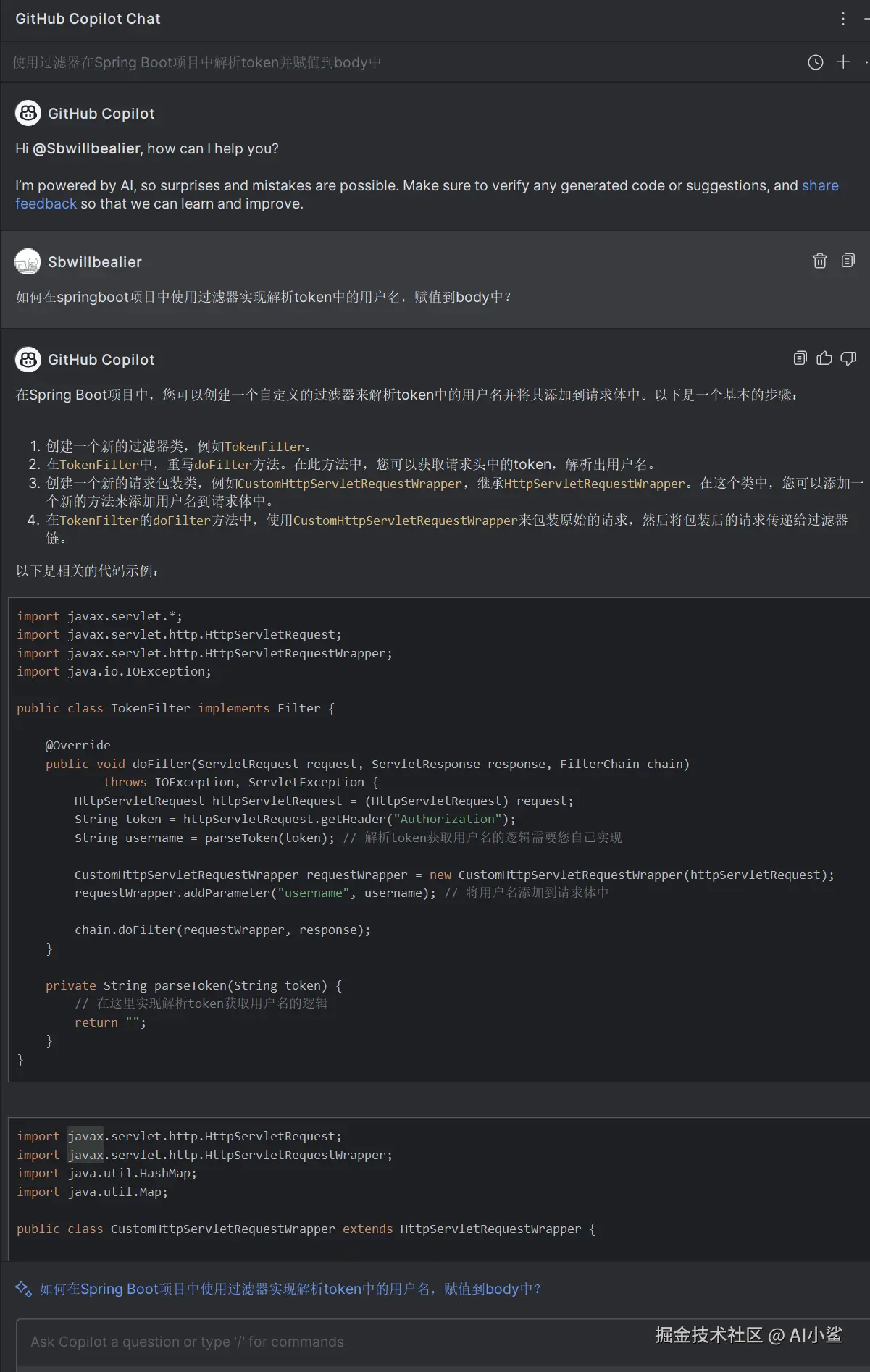Screen dimensions: 870x1372
Task: Click the 'import java.io.IOException;' line
Action: pyautogui.click(x=114, y=671)
